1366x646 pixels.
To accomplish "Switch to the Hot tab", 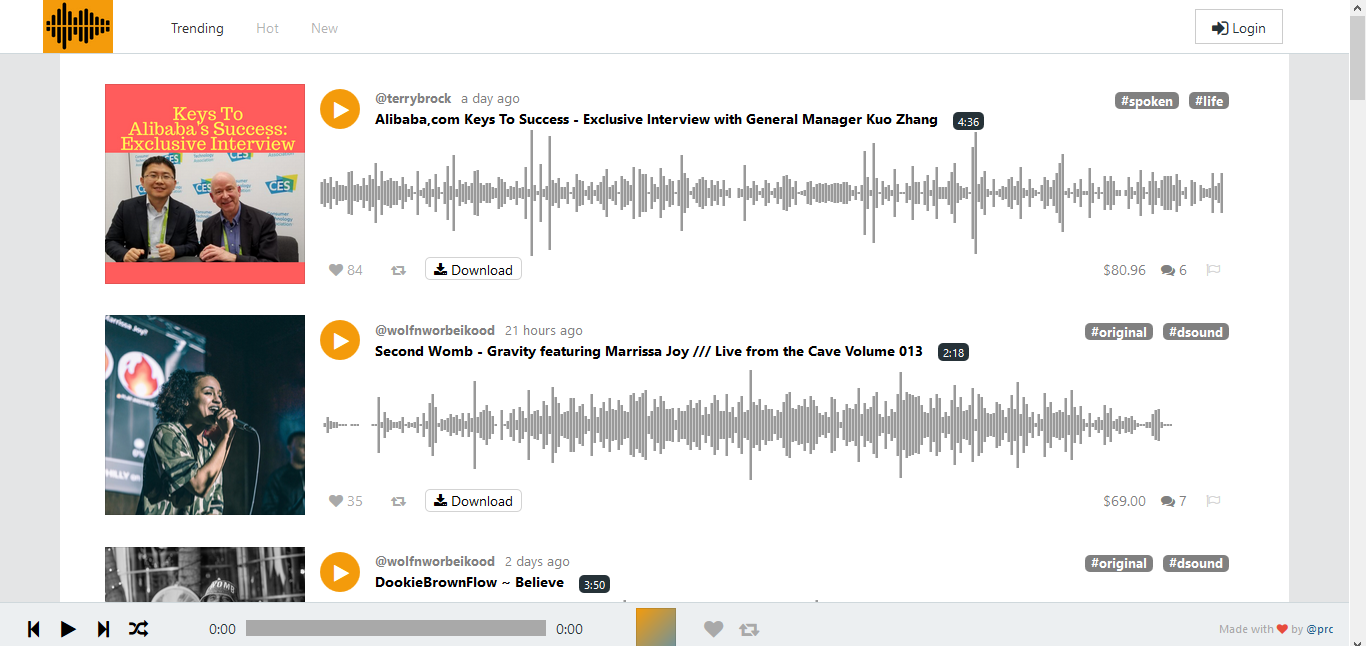I will (x=267, y=28).
